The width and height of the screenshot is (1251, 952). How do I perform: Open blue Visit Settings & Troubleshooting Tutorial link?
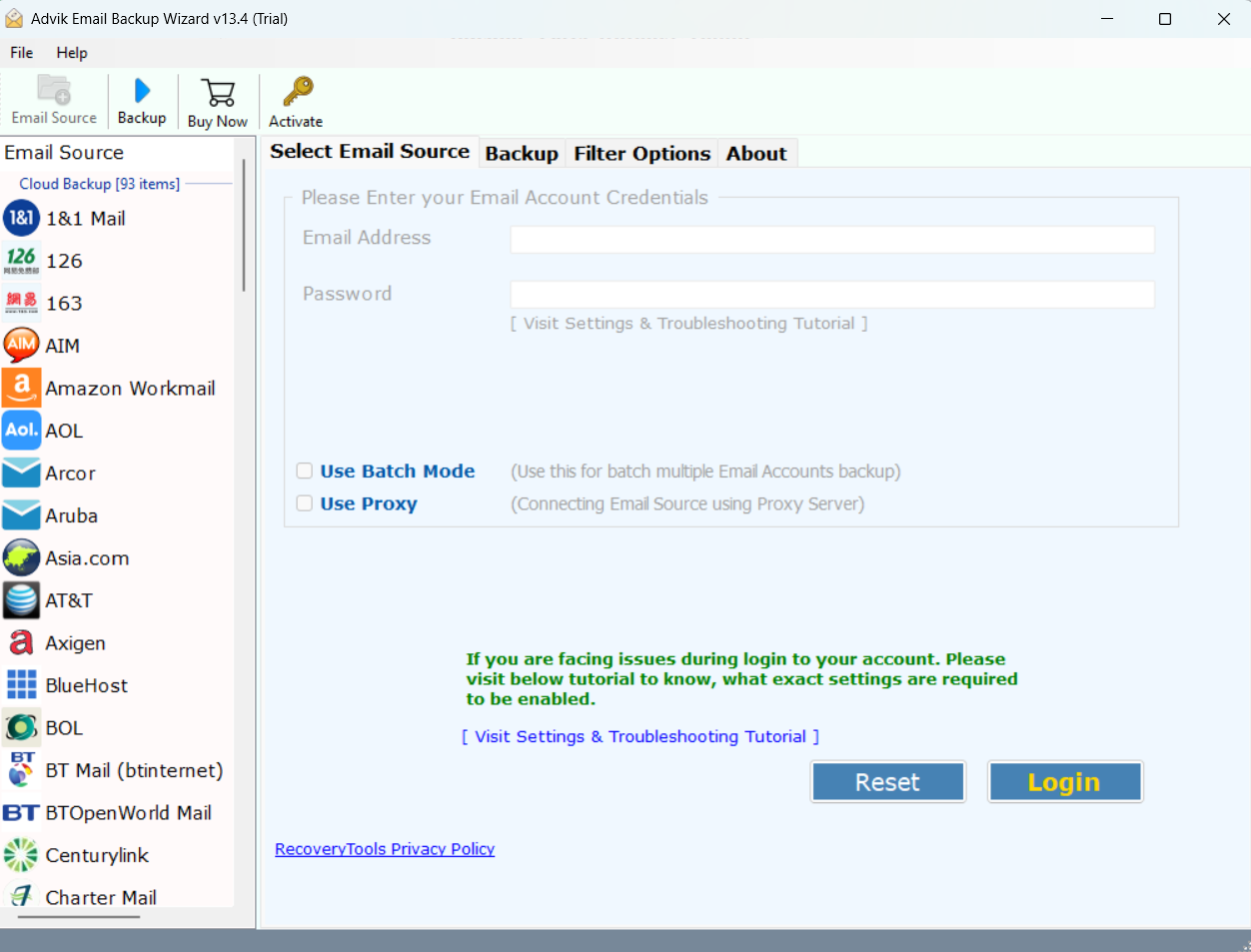(x=640, y=736)
